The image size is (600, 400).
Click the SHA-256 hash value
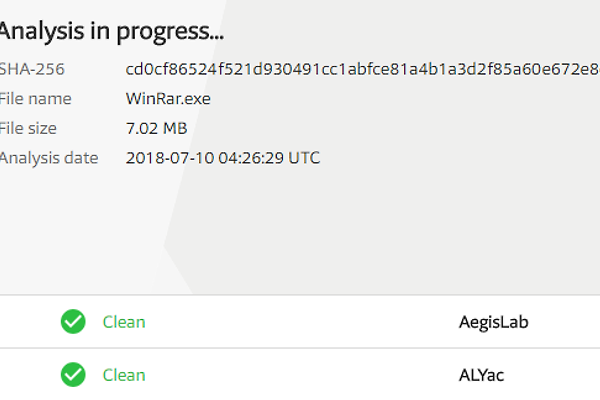point(362,69)
